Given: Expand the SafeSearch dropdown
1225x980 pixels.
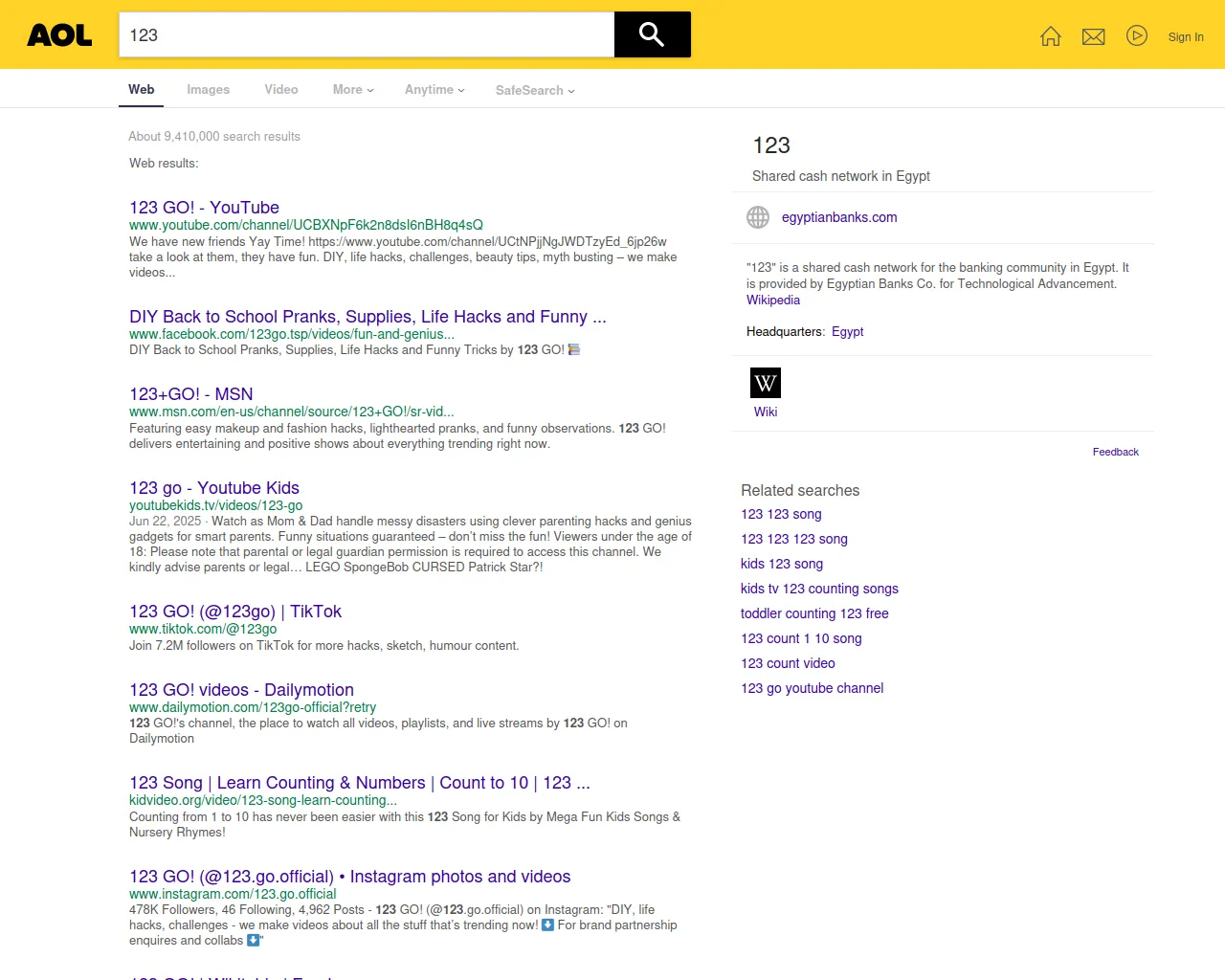Looking at the screenshot, I should coord(534,90).
